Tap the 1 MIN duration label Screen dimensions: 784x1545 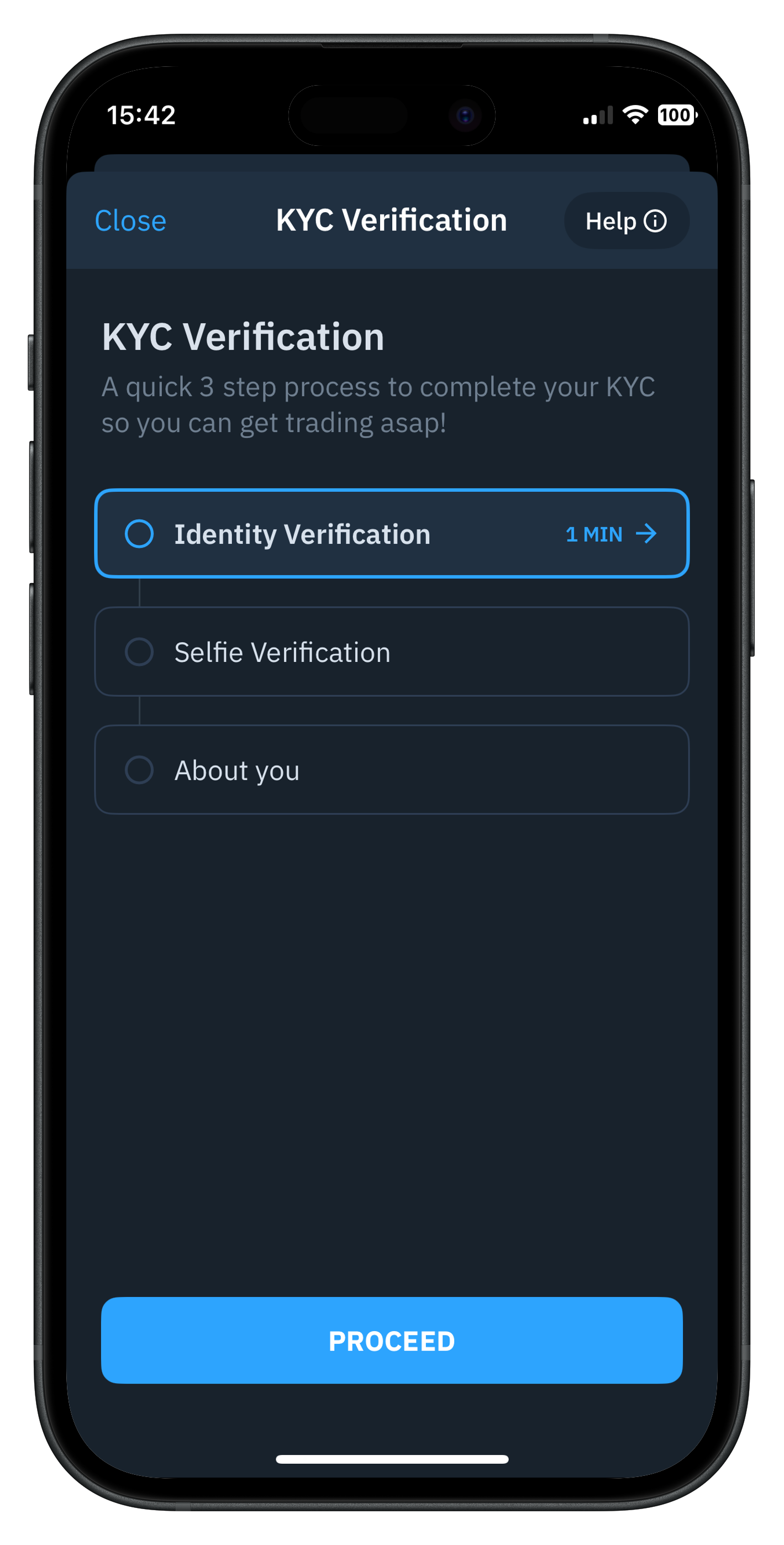point(594,534)
